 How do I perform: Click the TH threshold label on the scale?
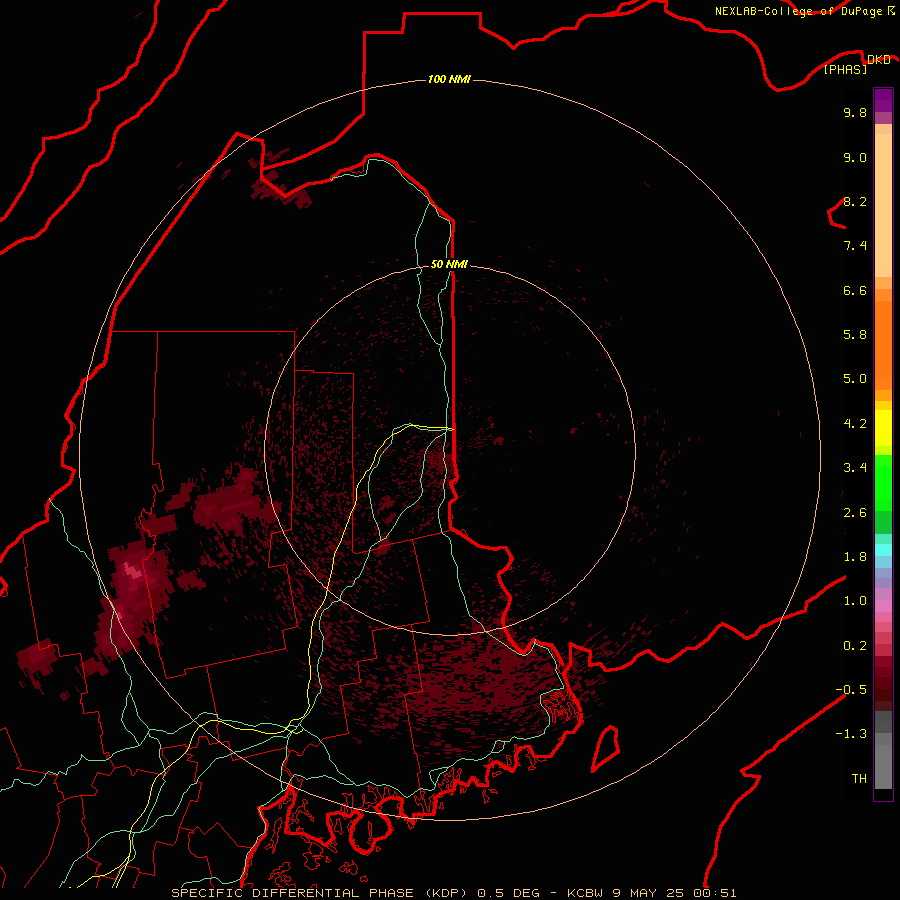(x=859, y=779)
